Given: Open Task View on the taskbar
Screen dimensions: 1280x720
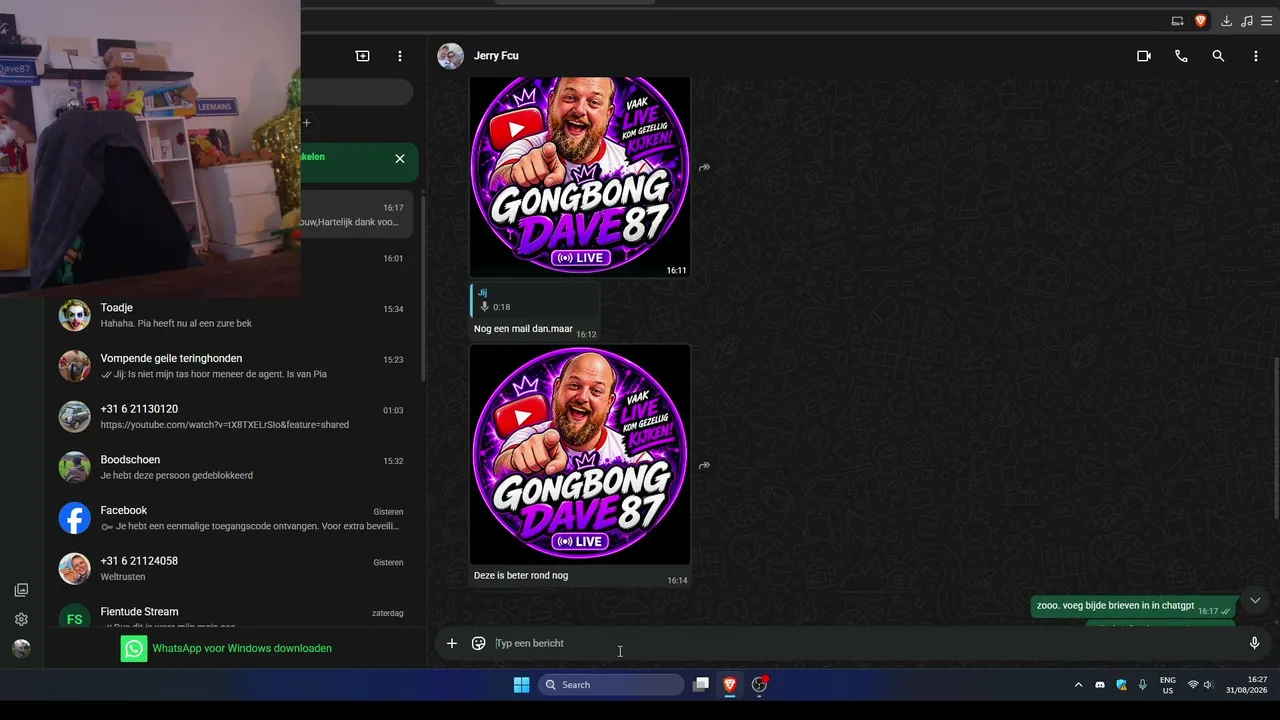Looking at the screenshot, I should pyautogui.click(x=702, y=685).
